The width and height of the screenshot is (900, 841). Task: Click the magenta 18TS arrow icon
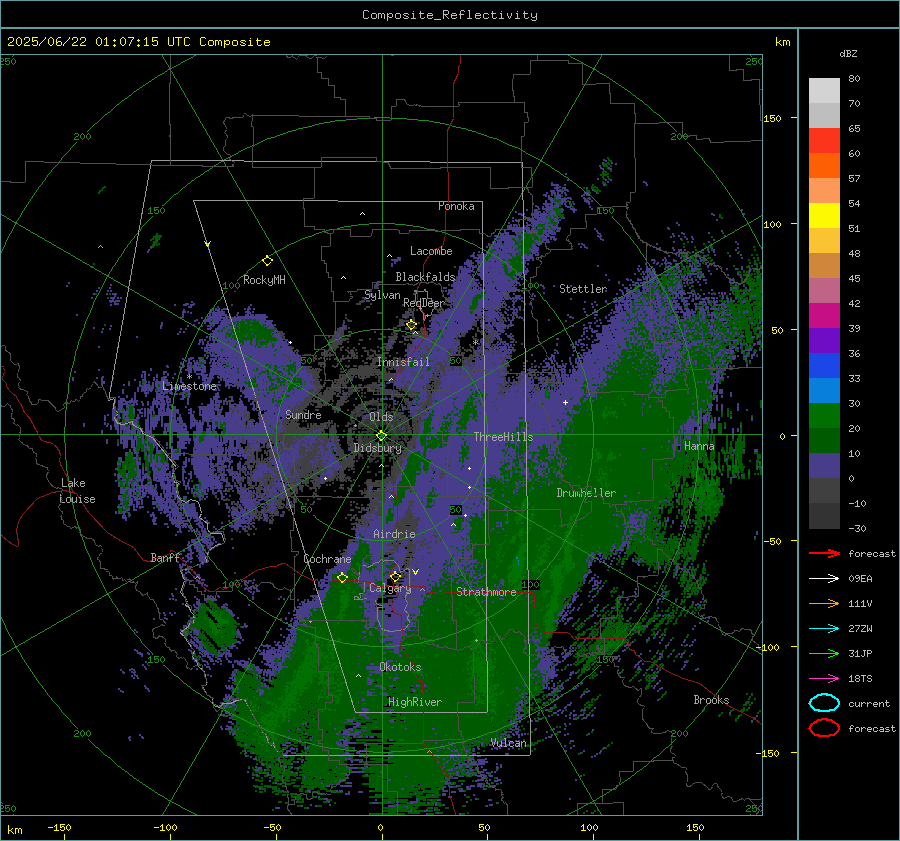824,679
